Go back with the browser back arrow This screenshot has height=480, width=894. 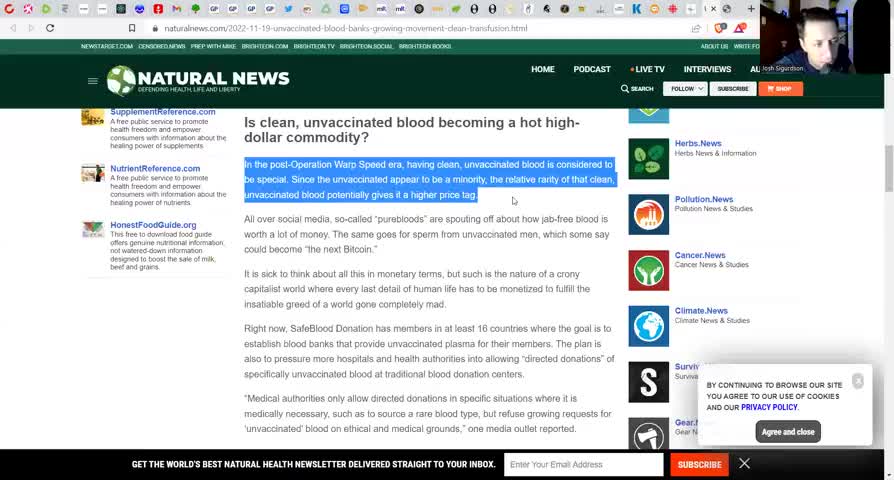(x=13, y=28)
